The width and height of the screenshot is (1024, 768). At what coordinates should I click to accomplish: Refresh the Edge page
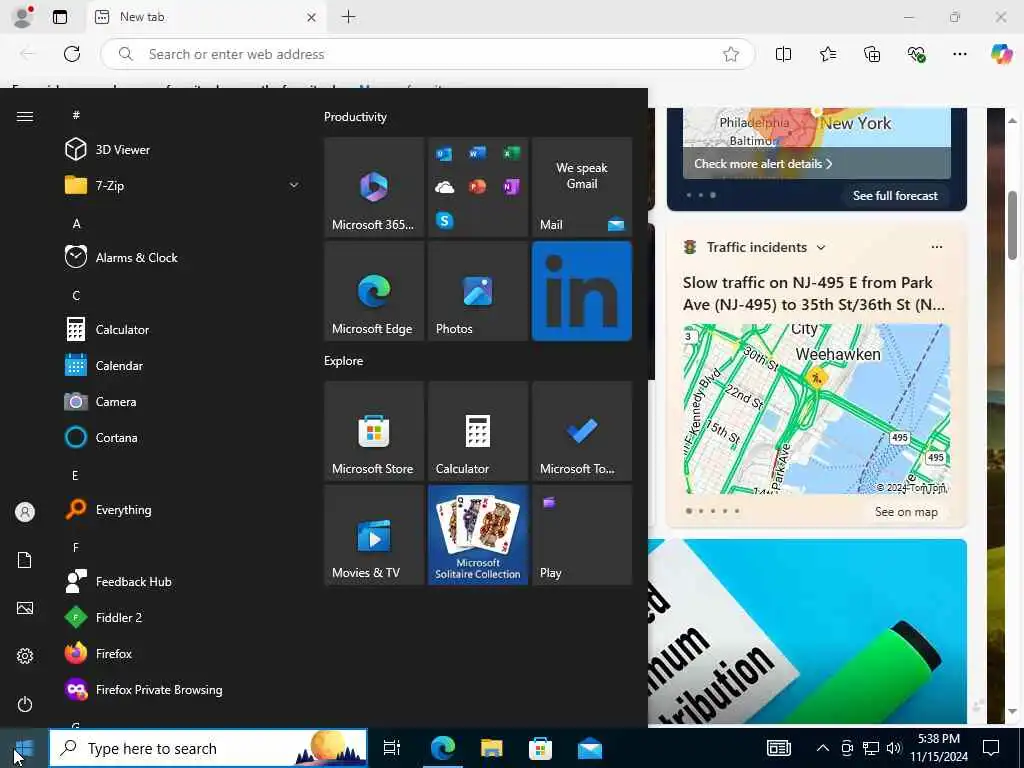point(72,54)
